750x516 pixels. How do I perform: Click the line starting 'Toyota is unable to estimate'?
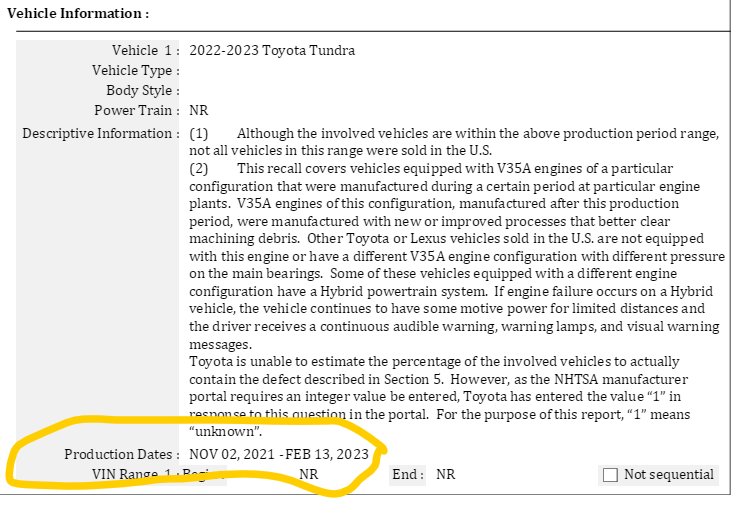[434, 362]
